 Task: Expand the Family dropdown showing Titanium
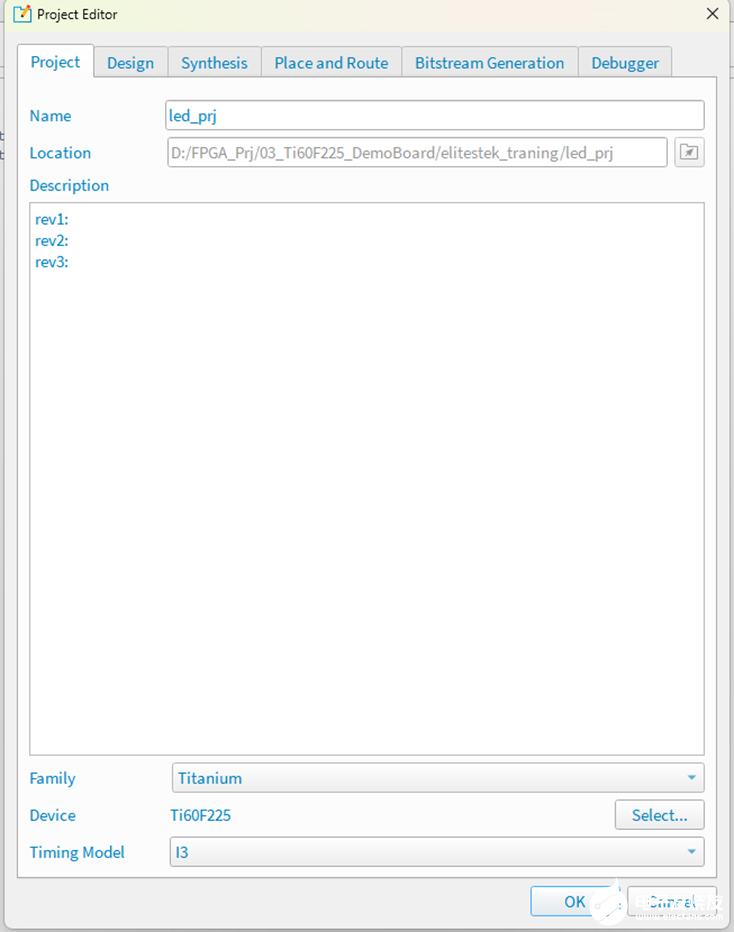point(437,778)
